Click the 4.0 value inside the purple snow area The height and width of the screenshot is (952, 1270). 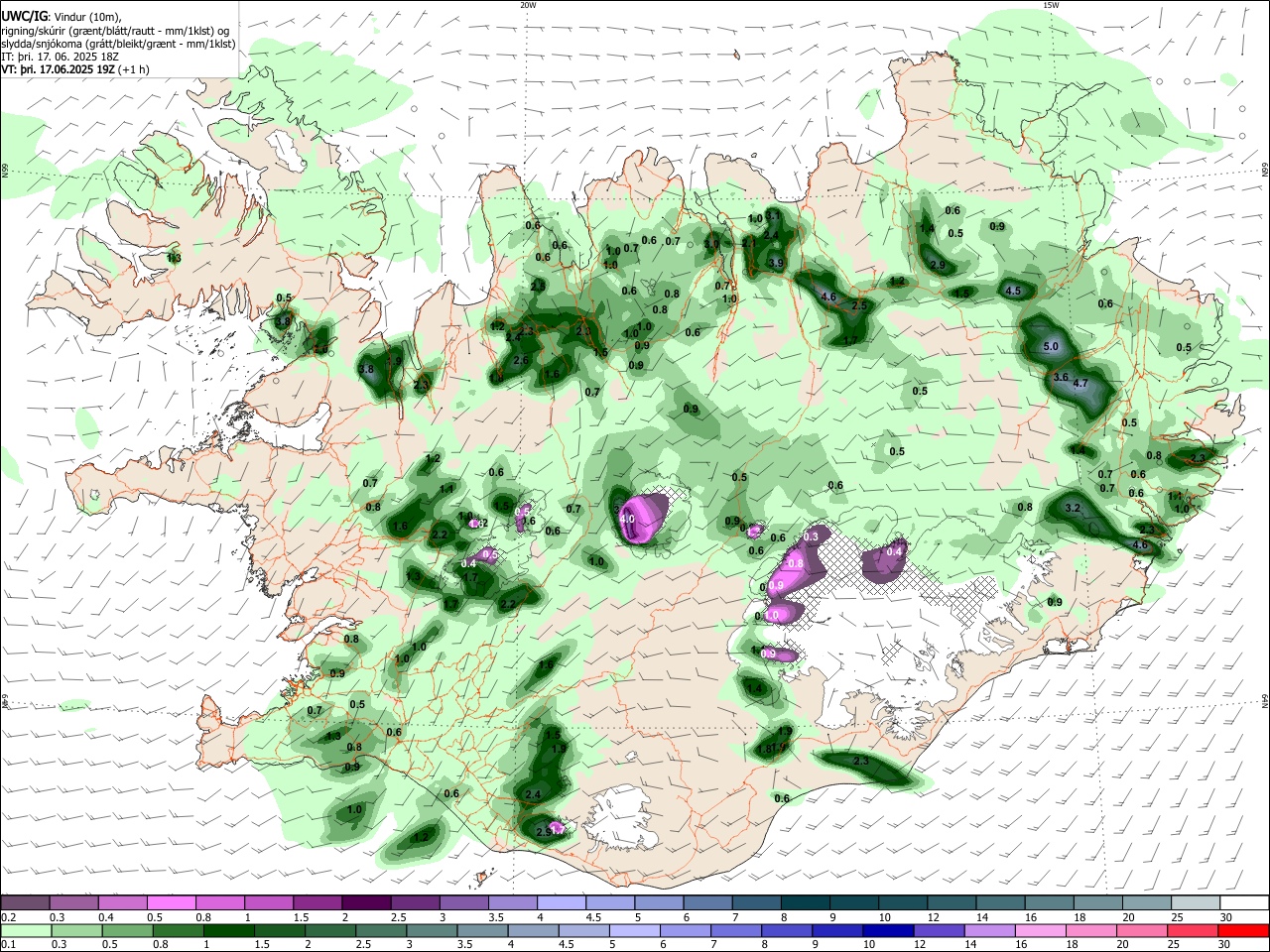pyautogui.click(x=627, y=519)
